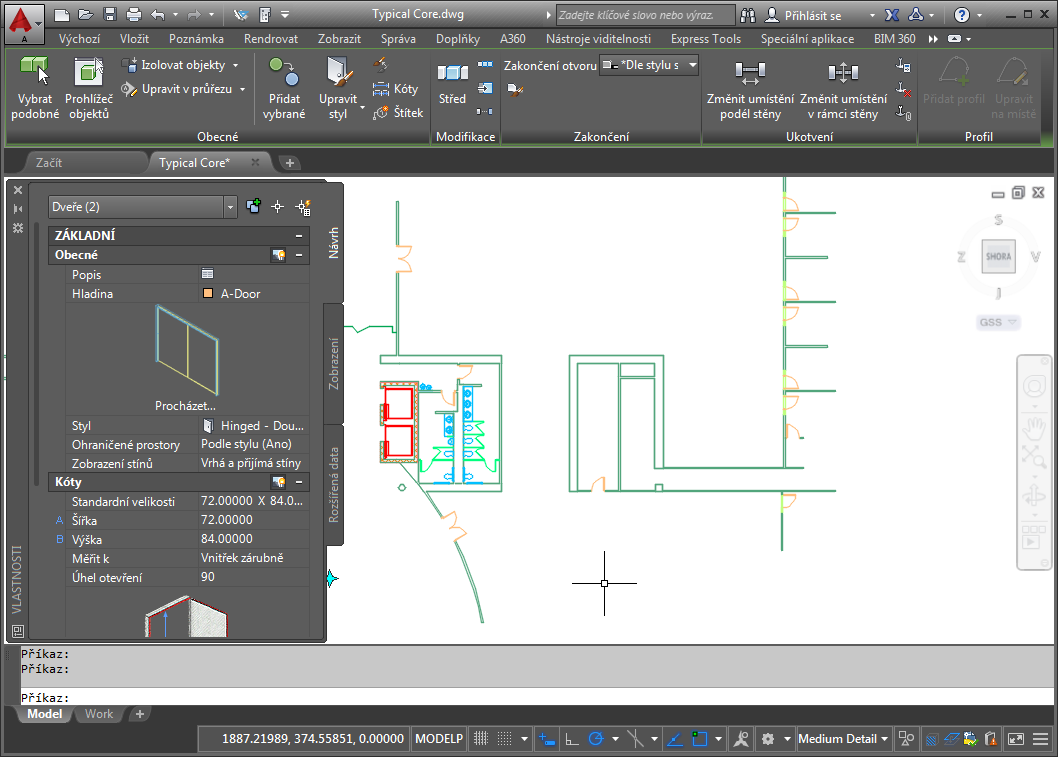Collapse the Kóty section in properties
1058x757 pixels.
click(298, 482)
